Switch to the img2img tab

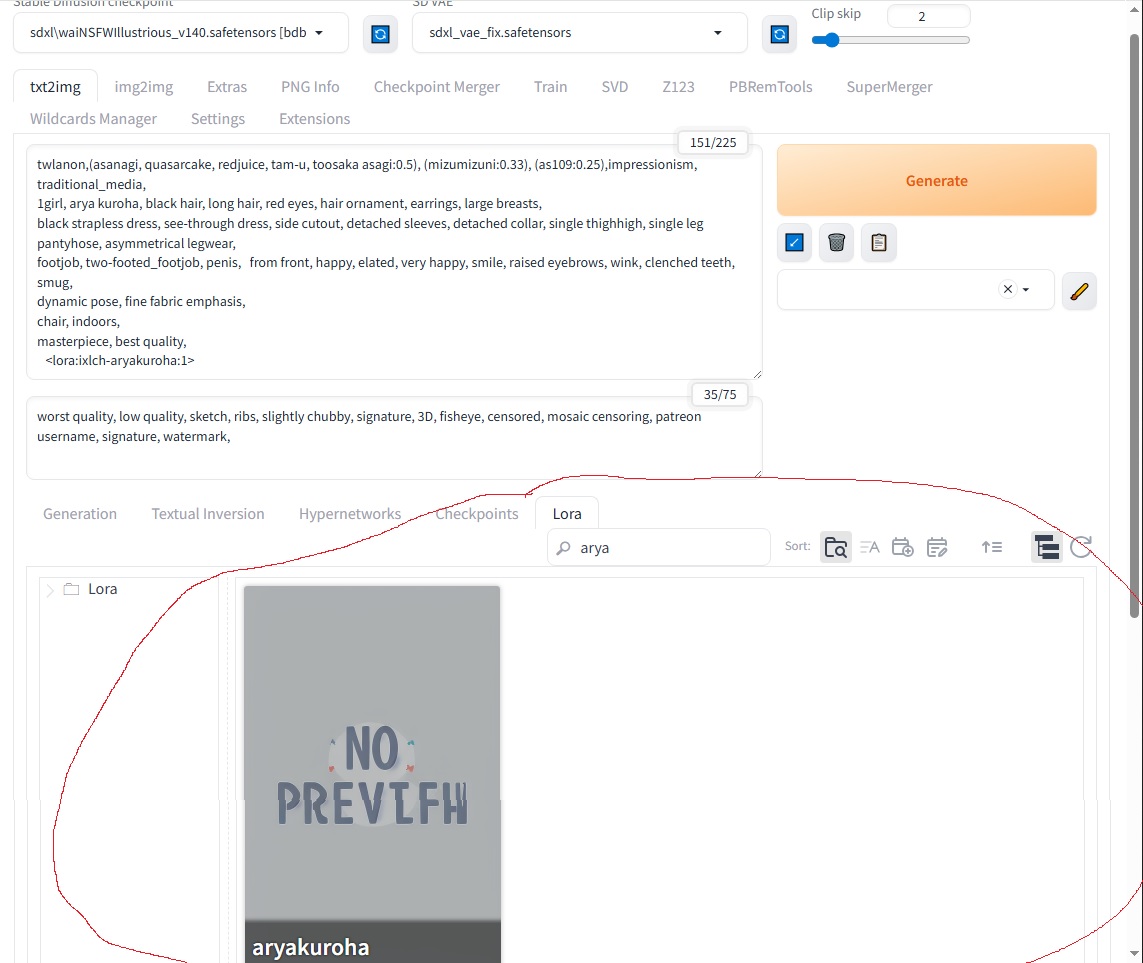pyautogui.click(x=143, y=87)
